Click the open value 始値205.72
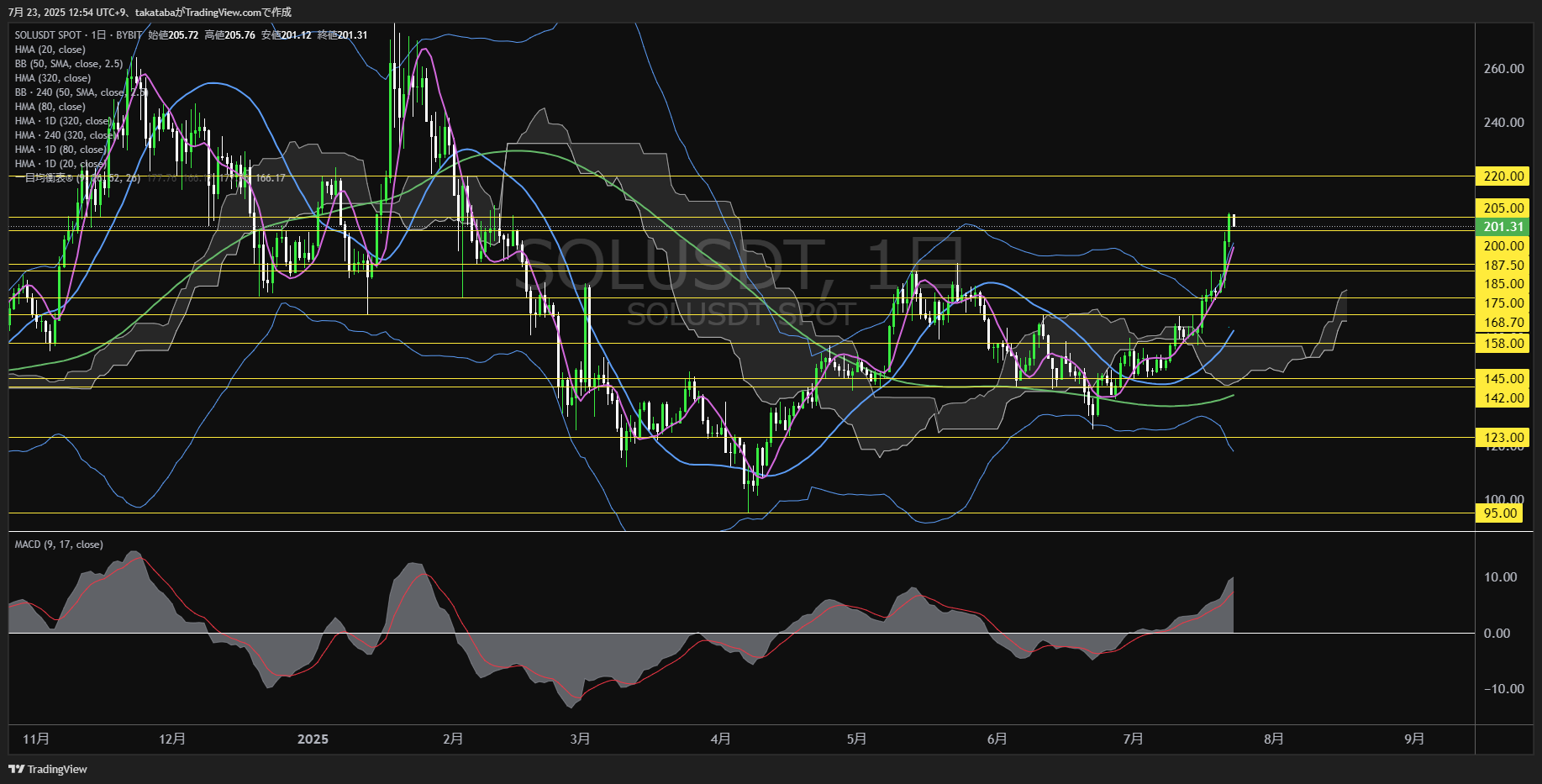Image resolution: width=1542 pixels, height=784 pixels. click(173, 35)
